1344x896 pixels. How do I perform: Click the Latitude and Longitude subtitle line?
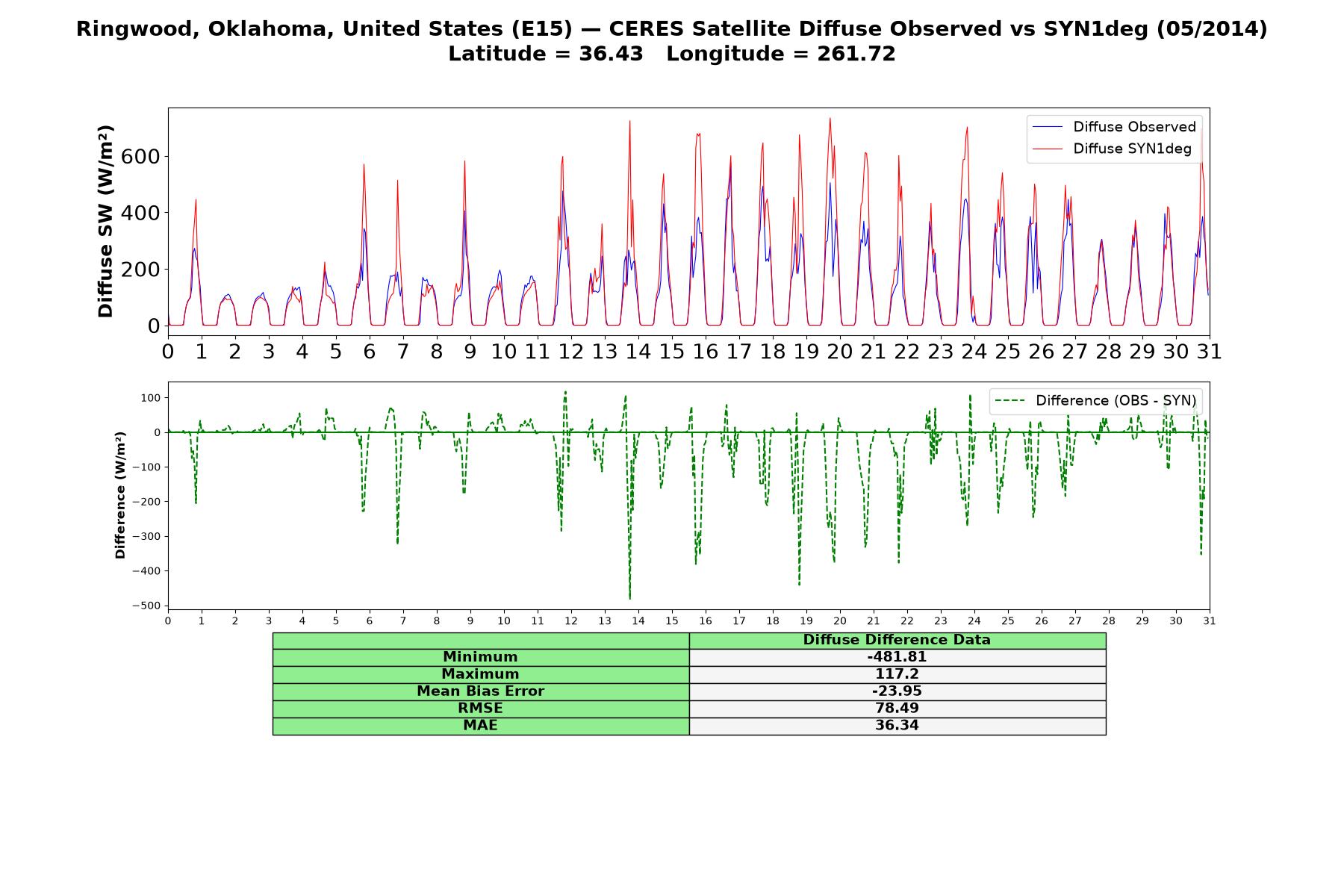tap(672, 54)
